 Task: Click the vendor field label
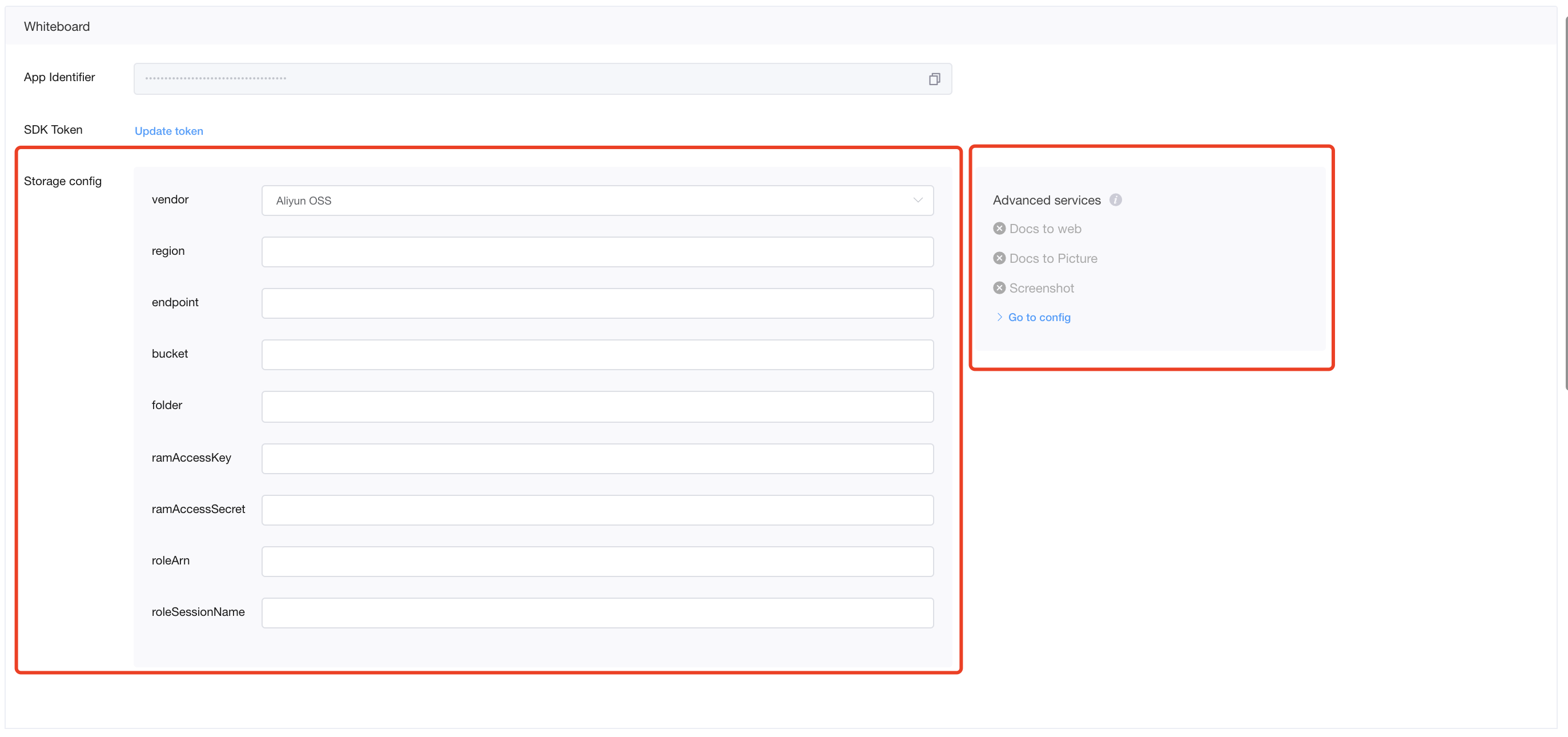(170, 200)
